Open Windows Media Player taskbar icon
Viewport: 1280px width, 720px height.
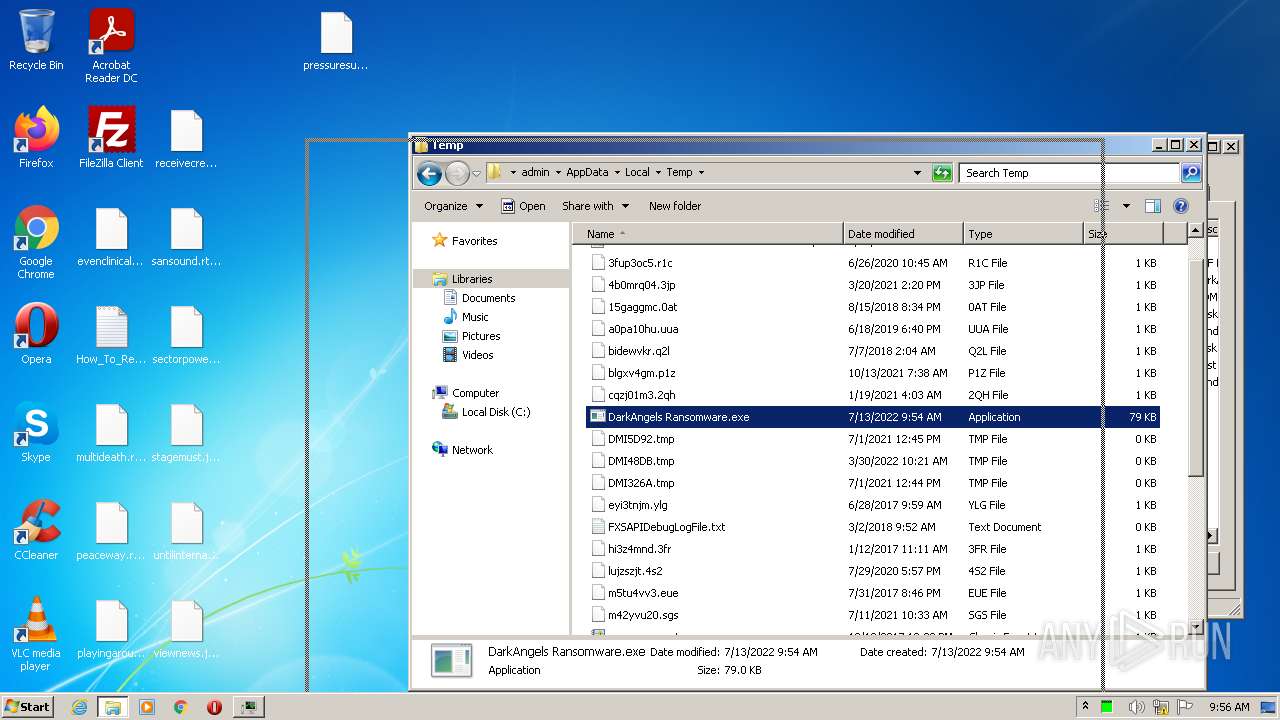pyautogui.click(x=147, y=707)
